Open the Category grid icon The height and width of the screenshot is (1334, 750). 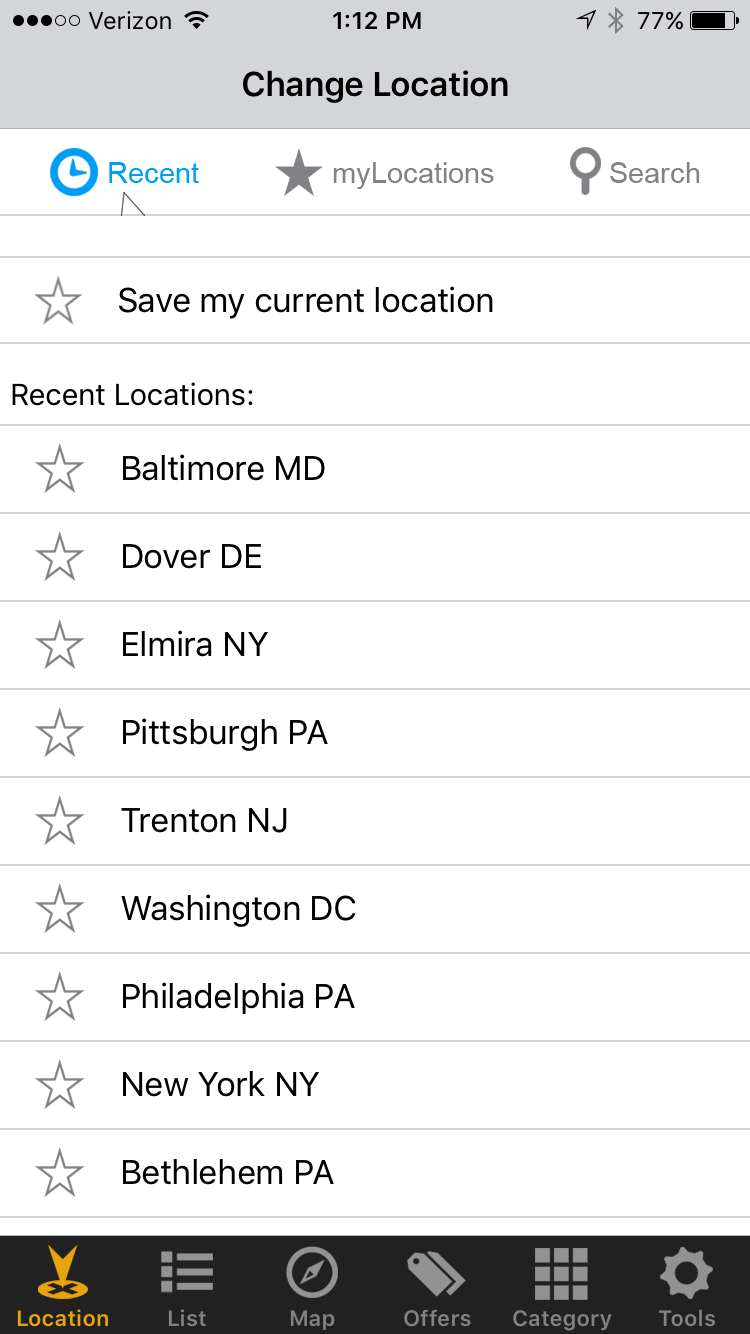click(x=561, y=1274)
